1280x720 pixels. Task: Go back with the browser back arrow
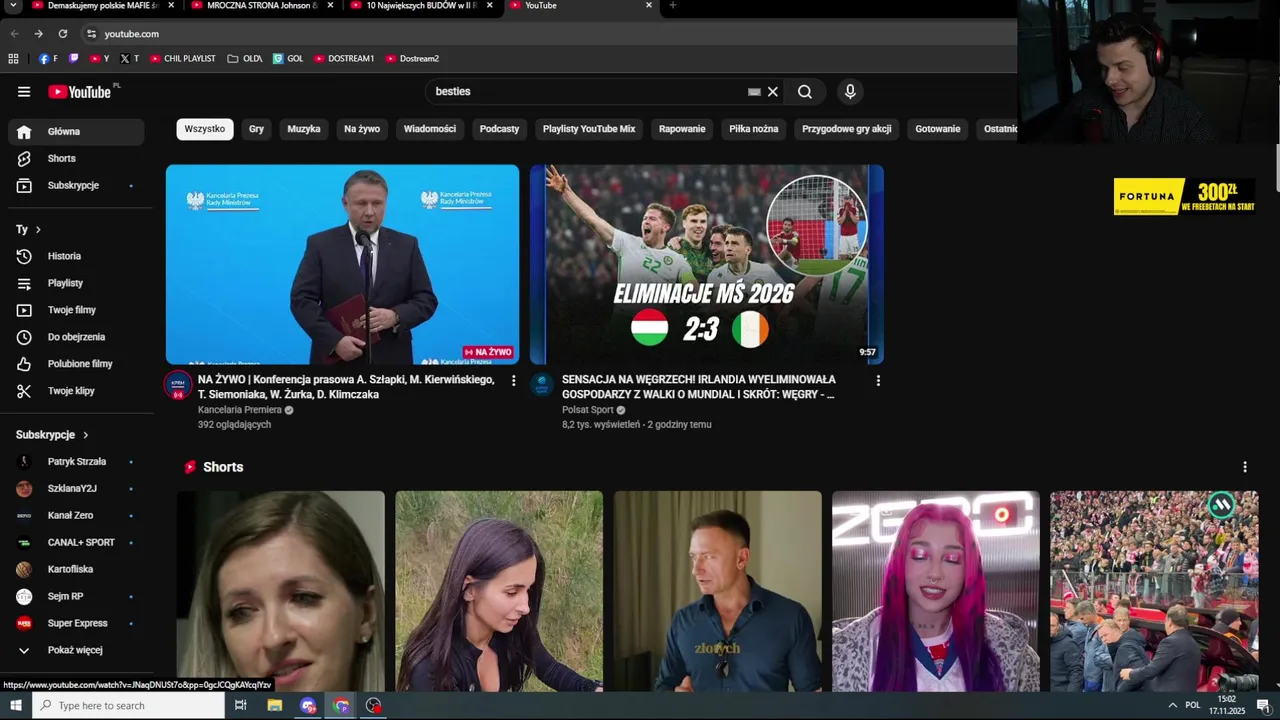14,34
